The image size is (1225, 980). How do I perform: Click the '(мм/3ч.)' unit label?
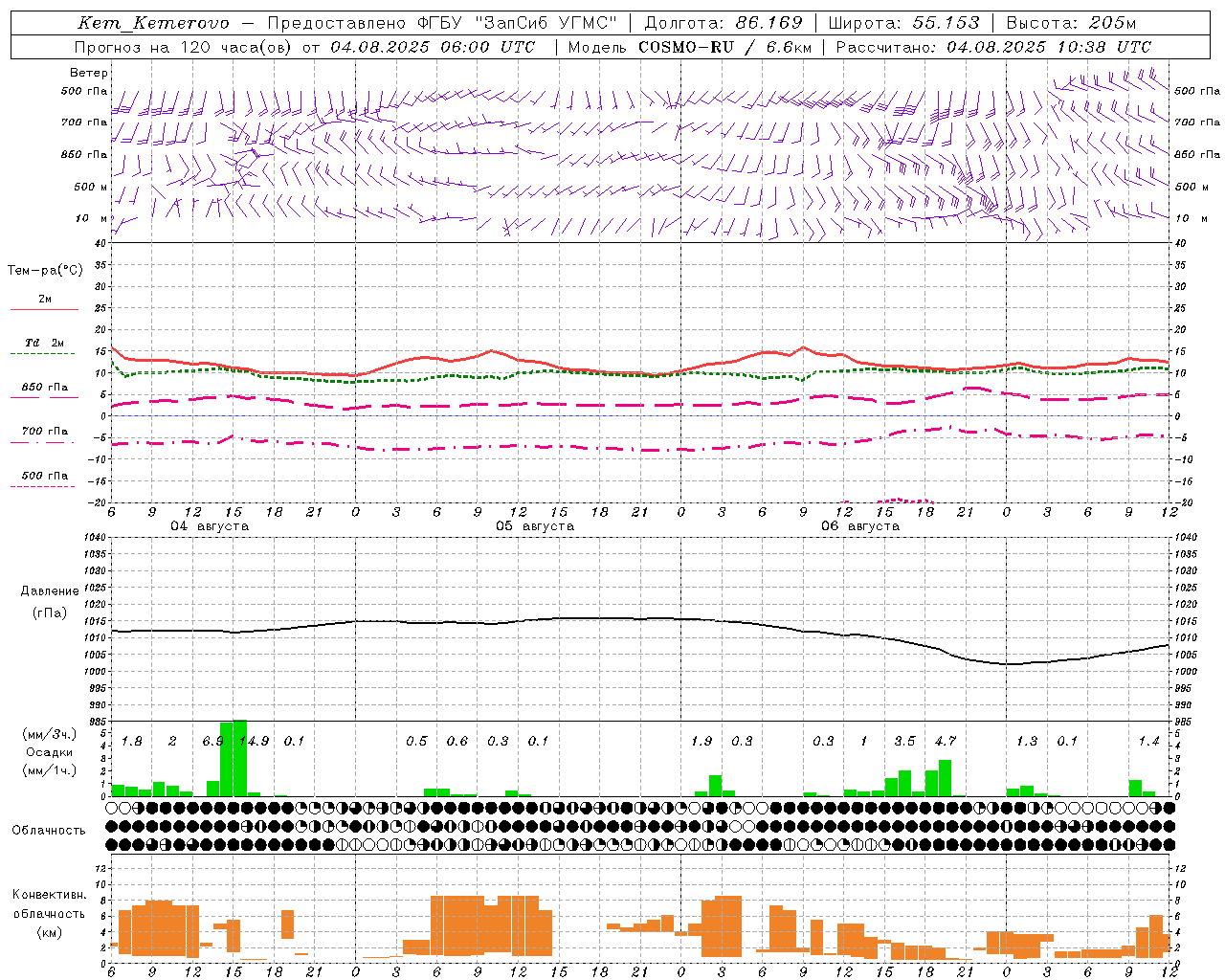(x=50, y=734)
